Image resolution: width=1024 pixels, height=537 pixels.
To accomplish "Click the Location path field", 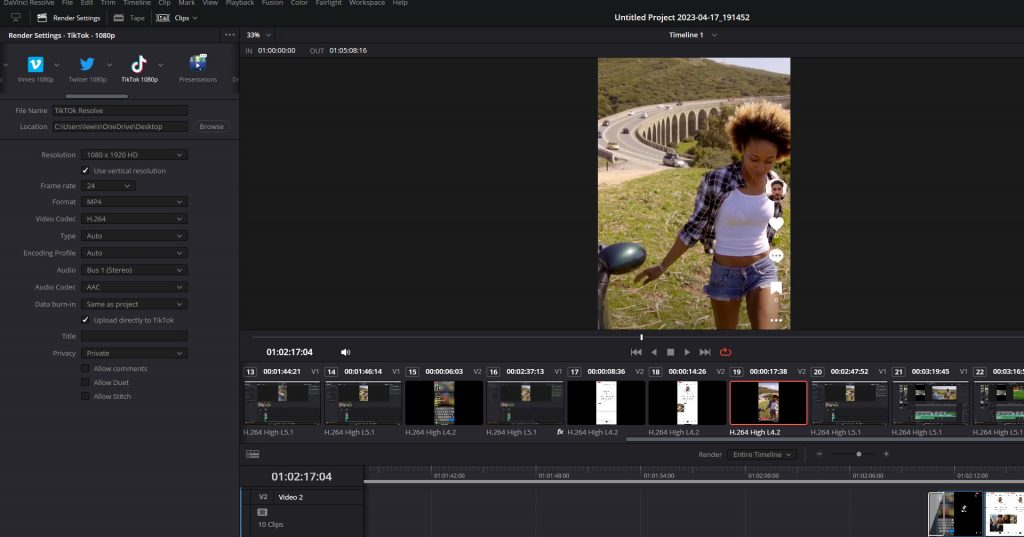I will coord(120,127).
